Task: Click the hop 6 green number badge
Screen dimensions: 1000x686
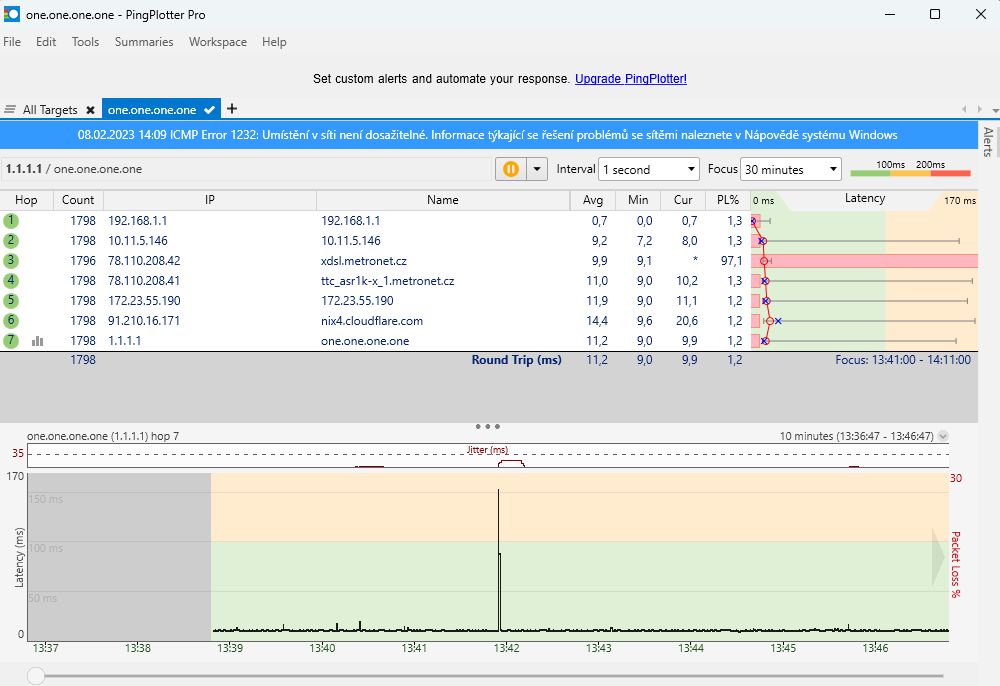Action: [11, 321]
